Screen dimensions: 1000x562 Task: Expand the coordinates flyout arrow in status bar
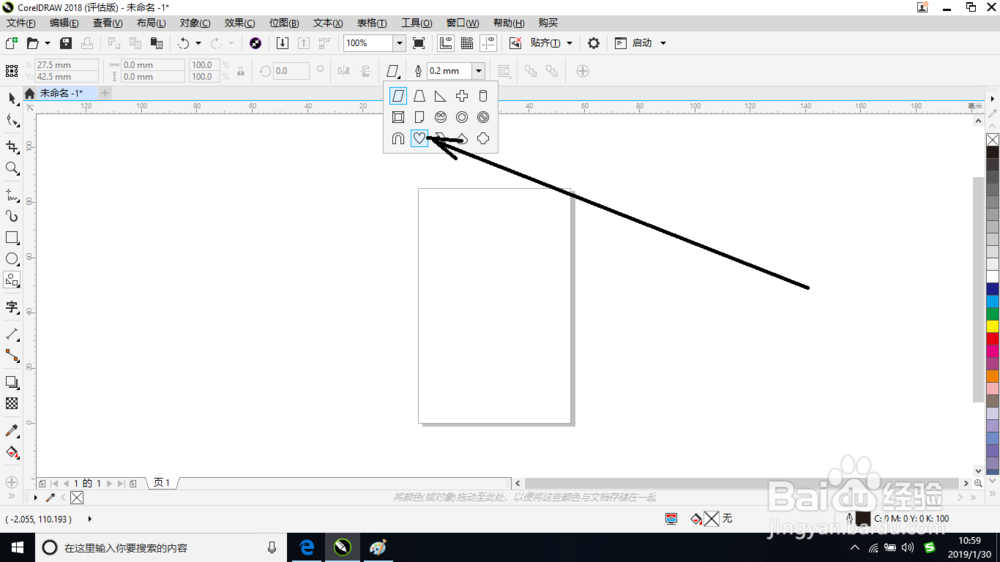pyautogui.click(x=89, y=519)
